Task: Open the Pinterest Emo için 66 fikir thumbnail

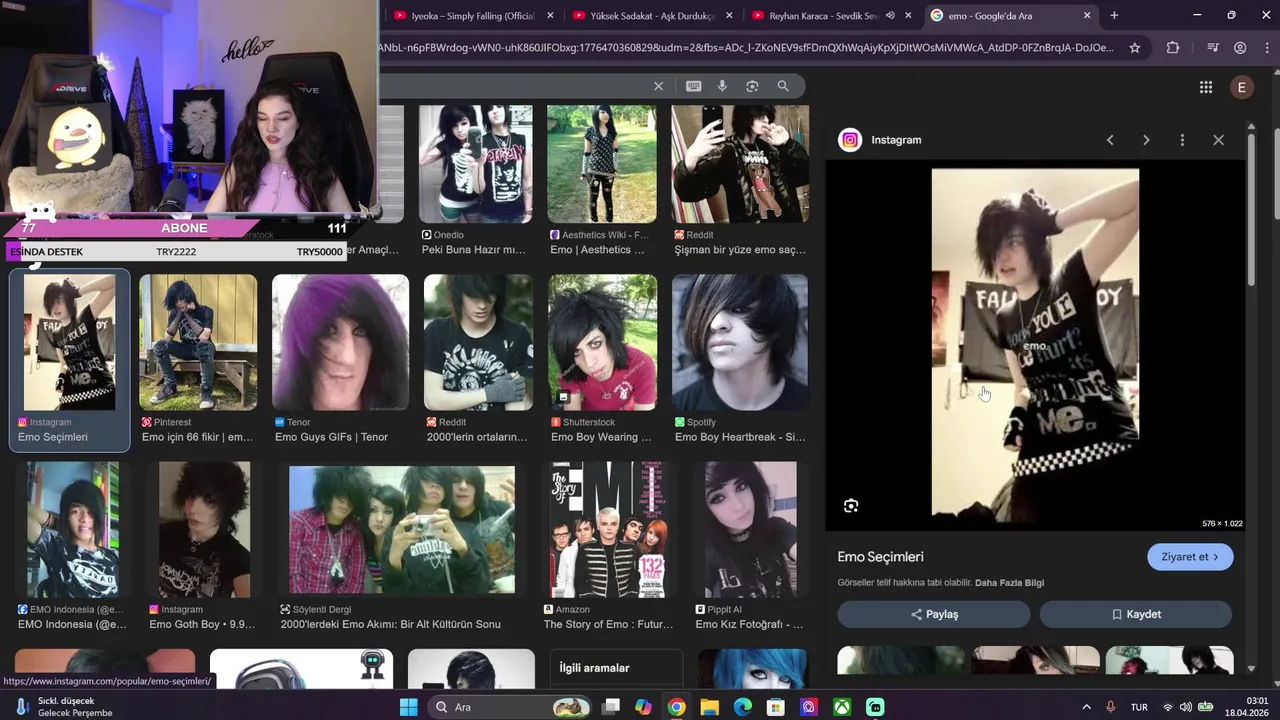Action: (198, 343)
